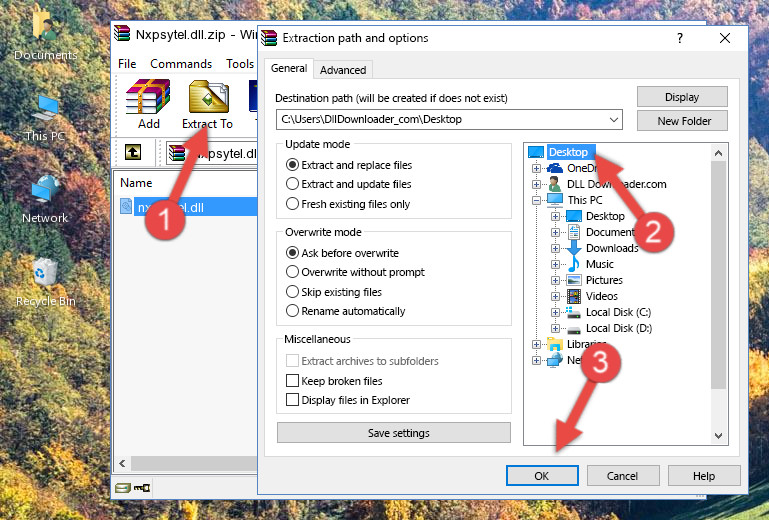This screenshot has height=520, width=769.
Task: Enable Display files in Explorer checkbox
Action: (x=292, y=400)
